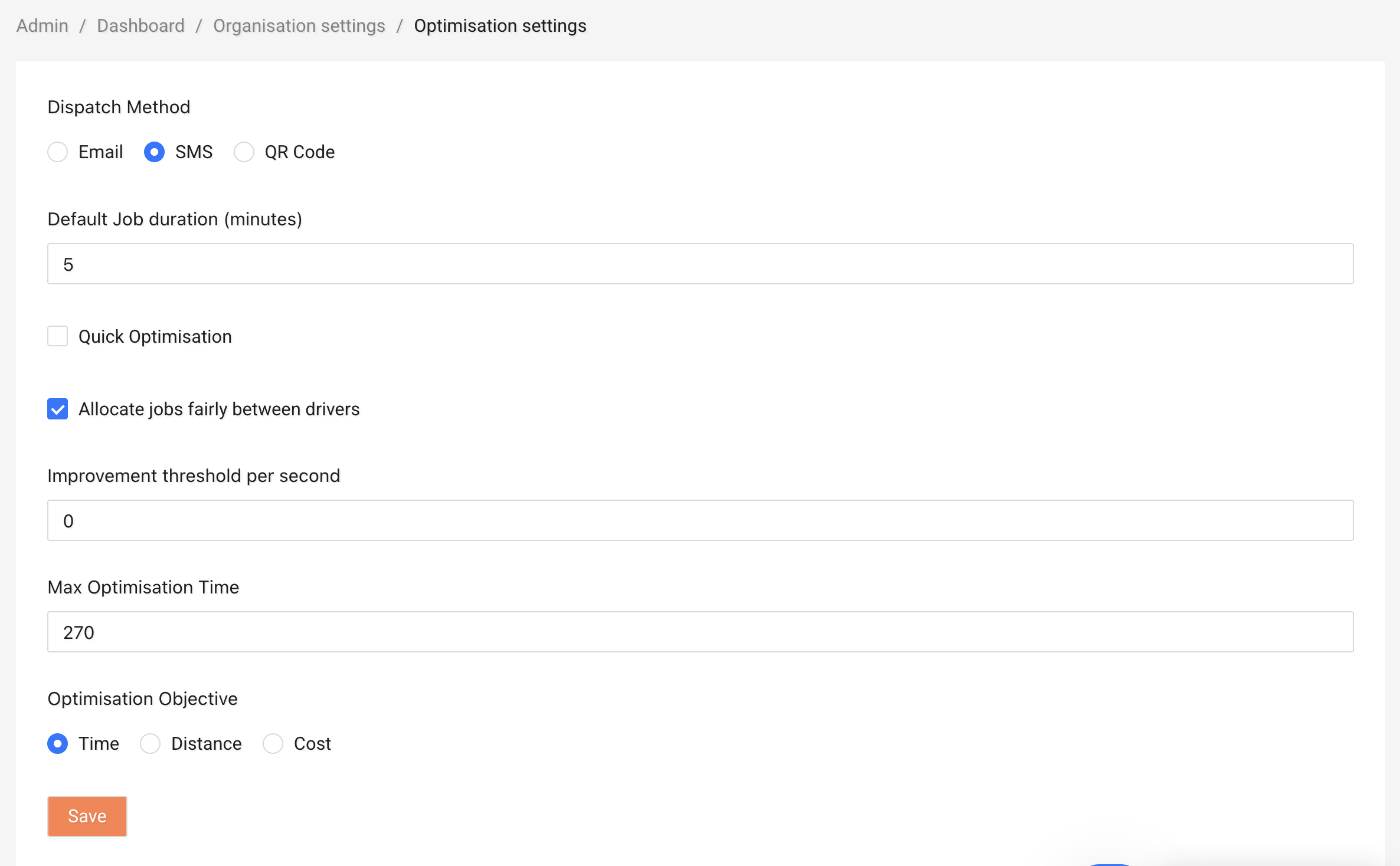Uncheck Allocate jobs fairly between drivers
Screen dimensions: 1400x866
(57, 409)
